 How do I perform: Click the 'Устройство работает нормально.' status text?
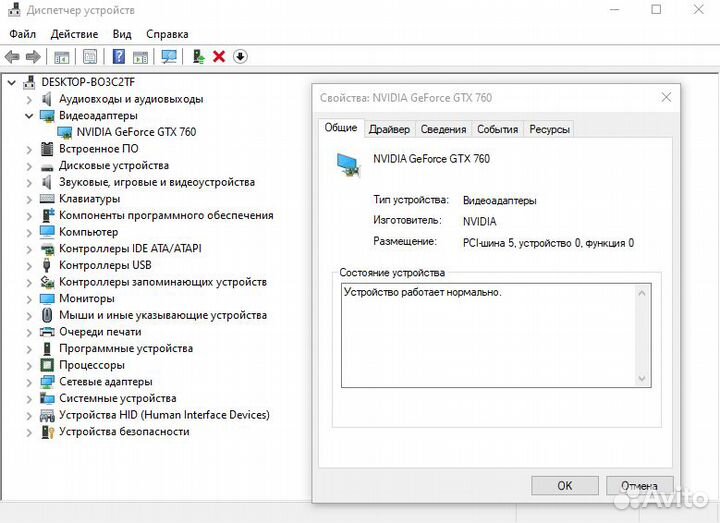(422, 292)
